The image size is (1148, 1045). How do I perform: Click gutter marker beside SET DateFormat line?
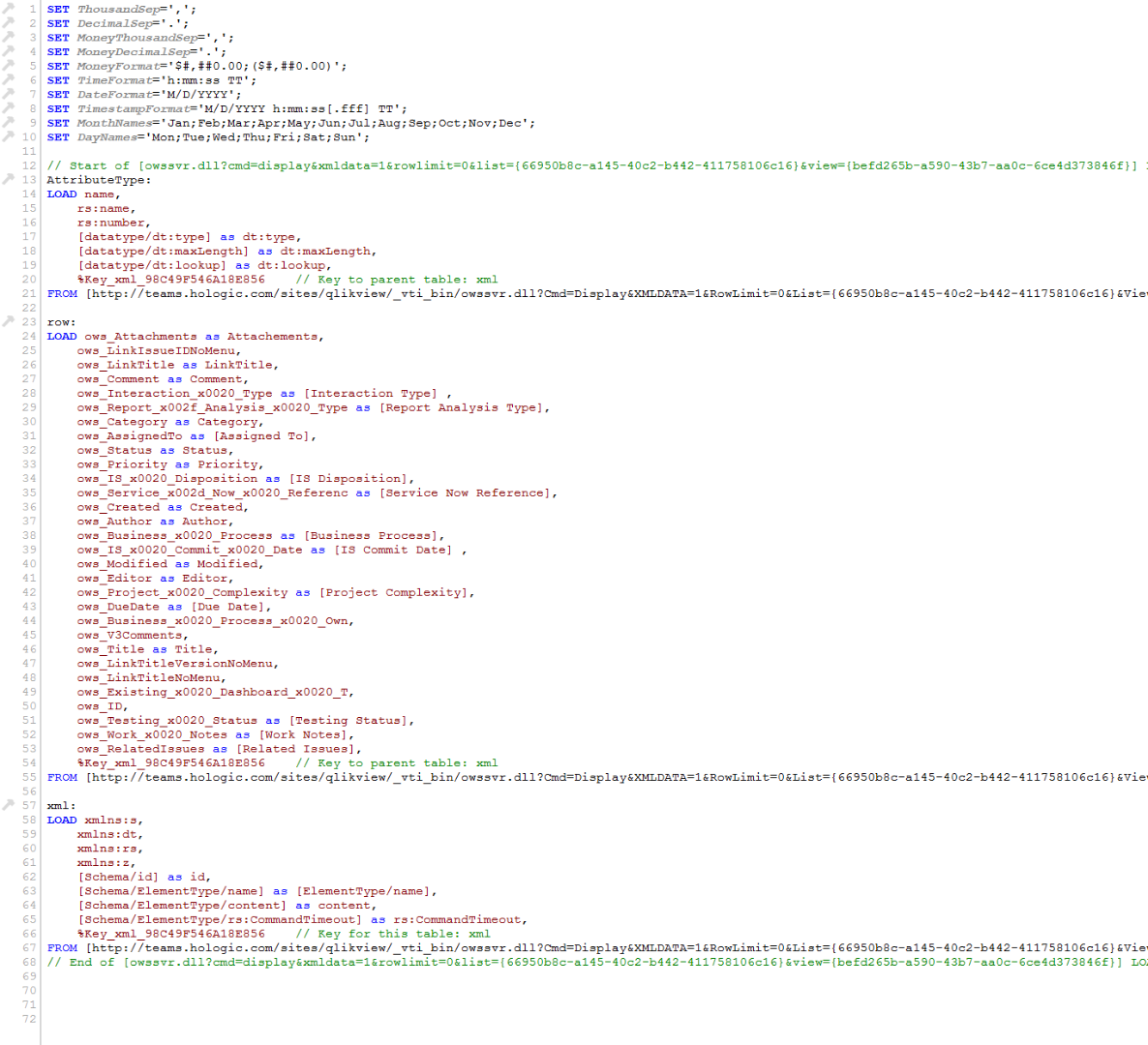8,94
